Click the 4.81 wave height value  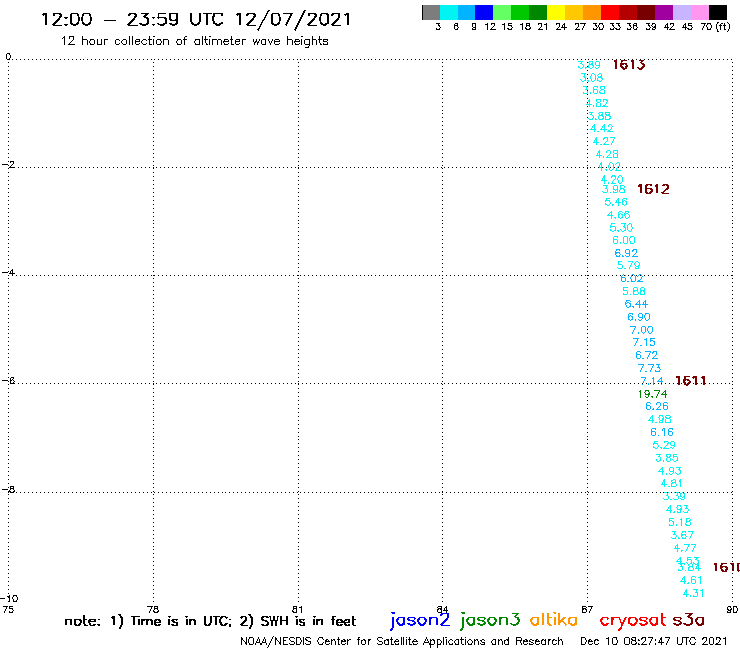click(x=672, y=483)
